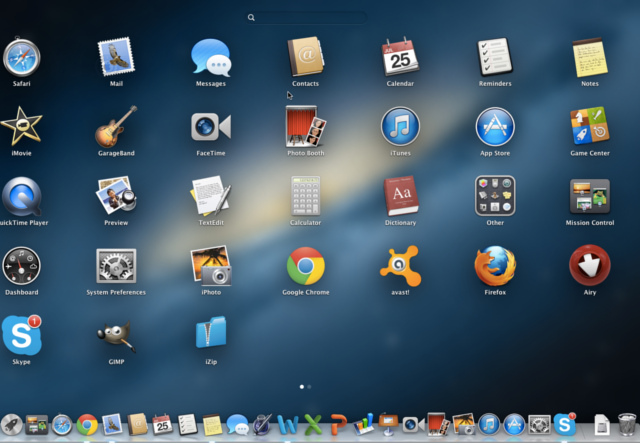Open the Preview app

tap(116, 195)
